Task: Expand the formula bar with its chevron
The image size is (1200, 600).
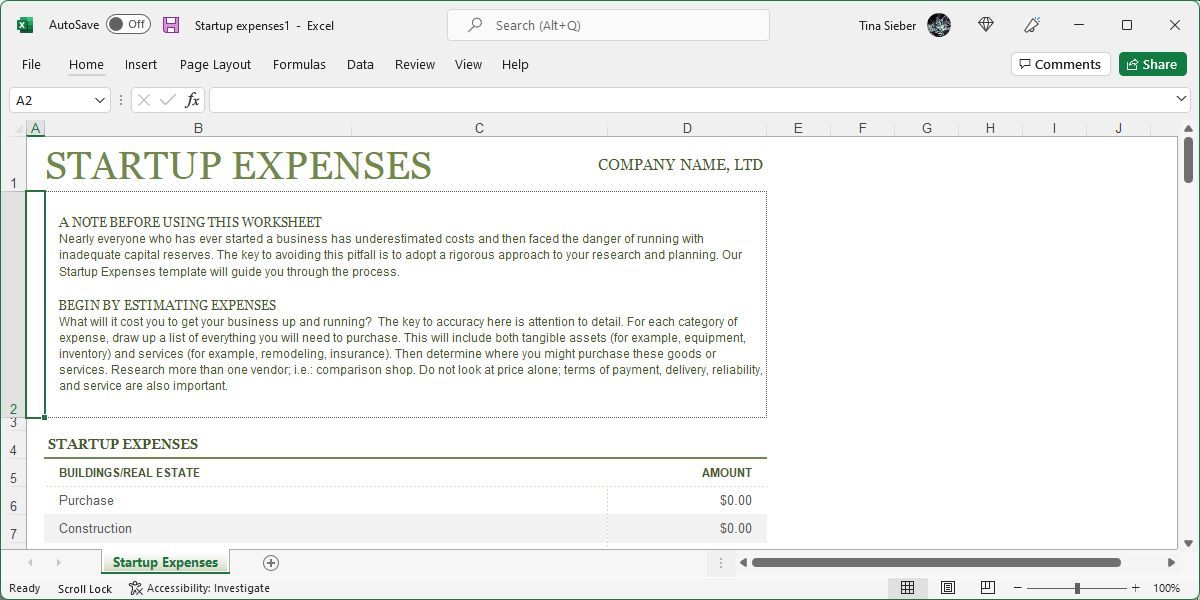Action: 1182,99
